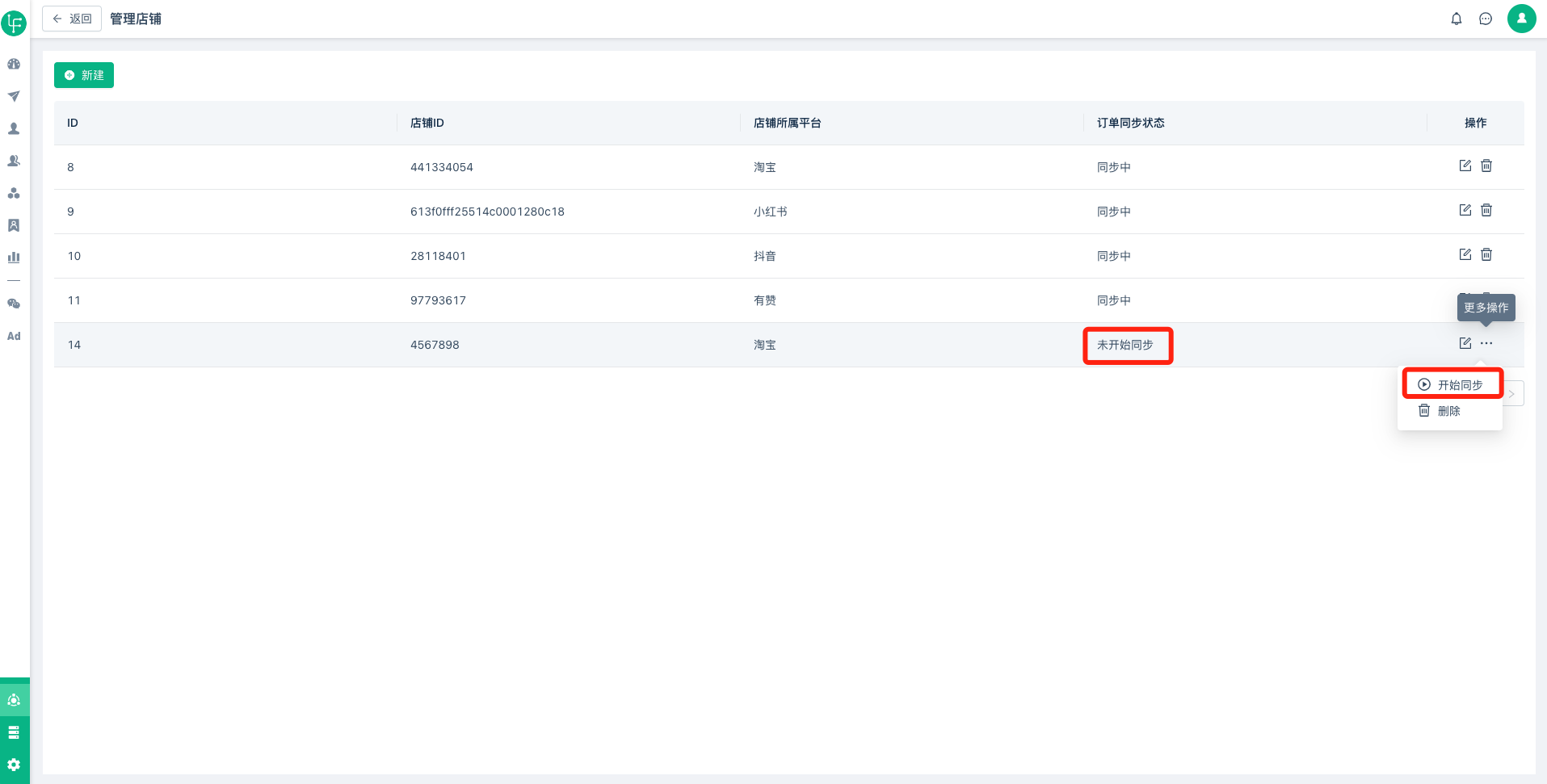Open the Ad icon in sidebar
The height and width of the screenshot is (784, 1547).
[14, 336]
